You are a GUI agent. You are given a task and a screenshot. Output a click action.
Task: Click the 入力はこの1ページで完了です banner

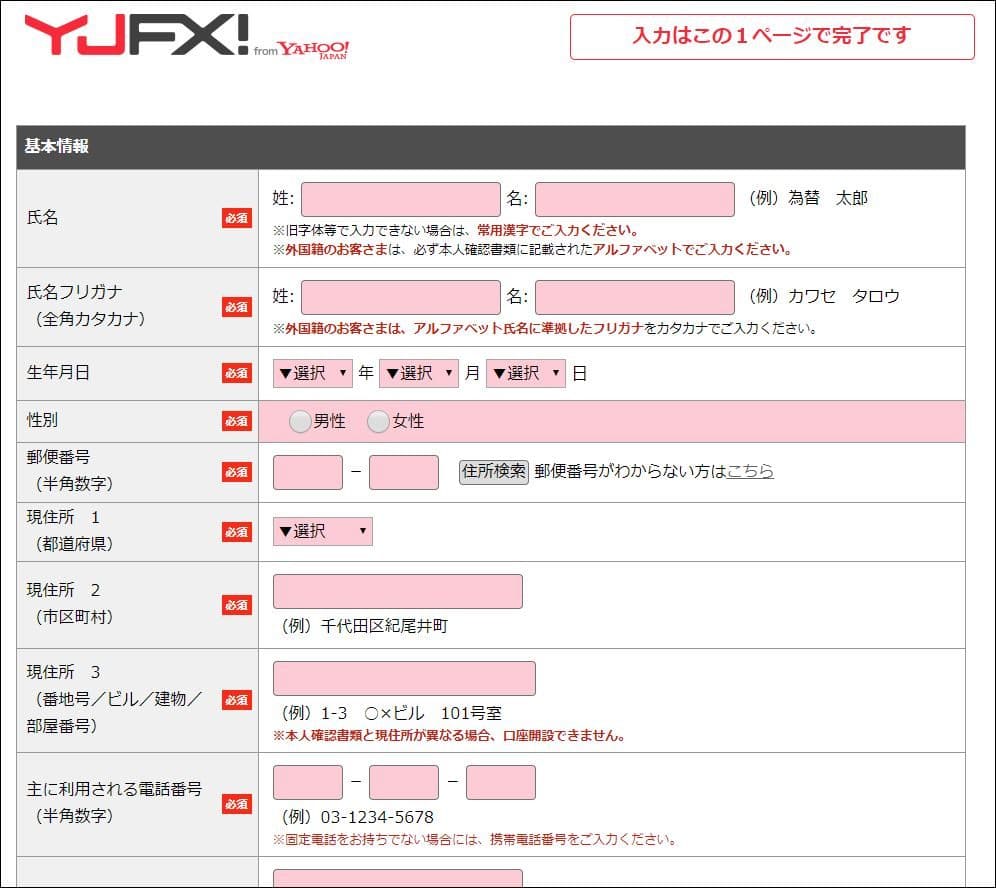772,37
